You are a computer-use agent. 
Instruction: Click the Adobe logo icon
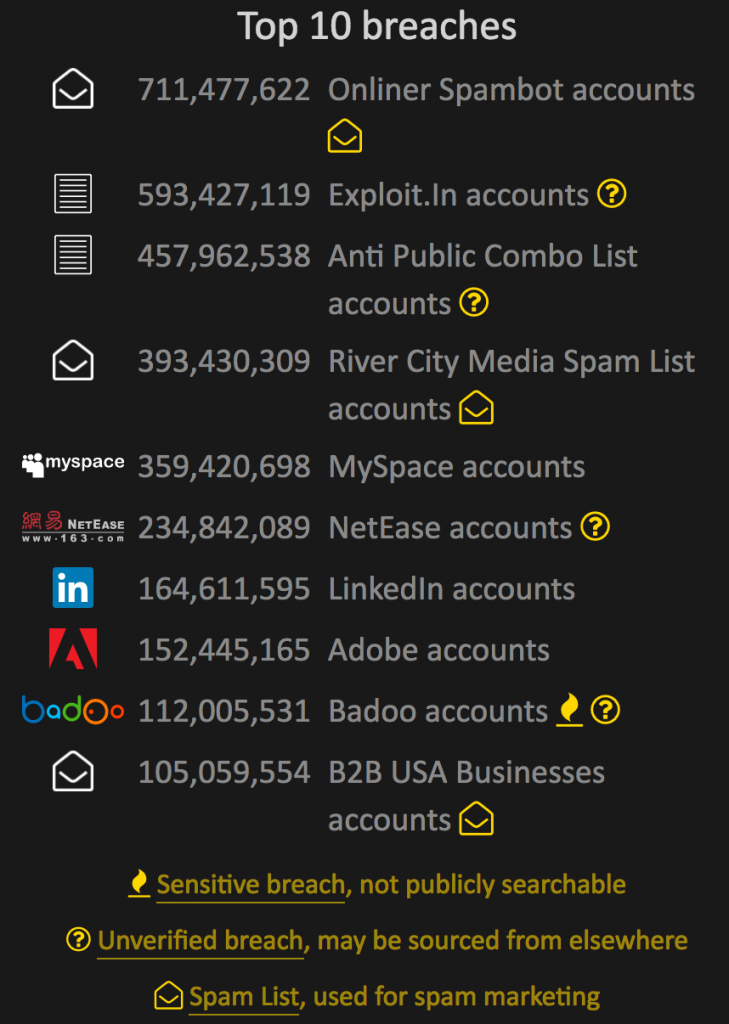[x=73, y=648]
